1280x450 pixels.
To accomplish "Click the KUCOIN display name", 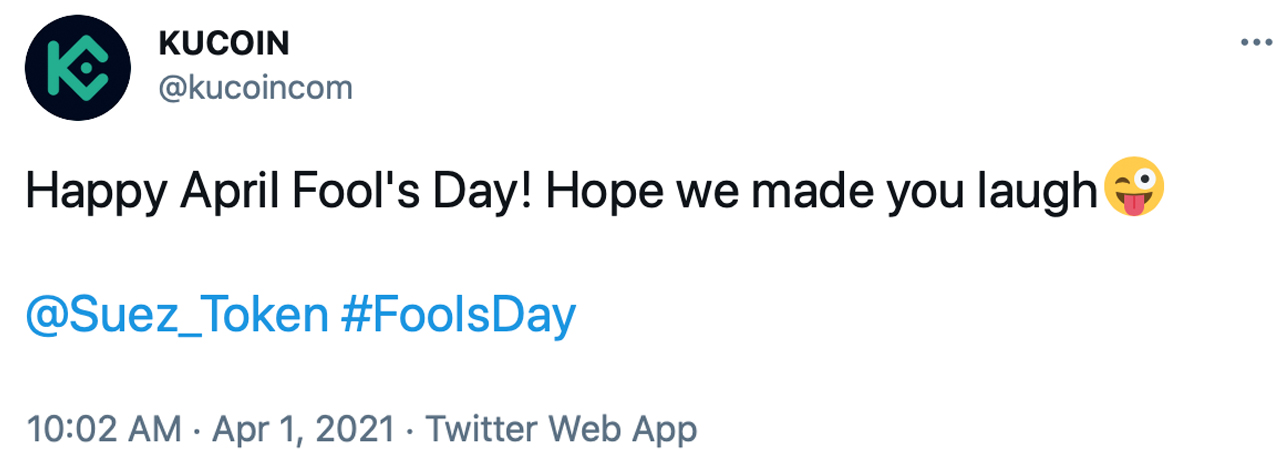I will [223, 45].
